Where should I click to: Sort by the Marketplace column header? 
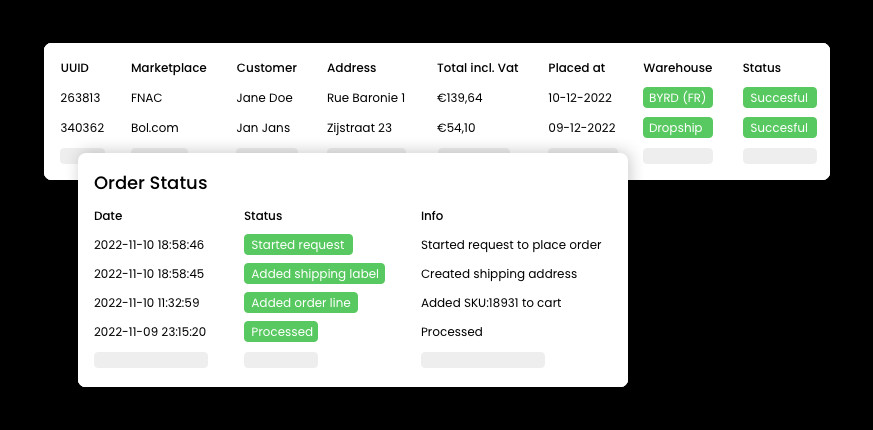point(169,68)
